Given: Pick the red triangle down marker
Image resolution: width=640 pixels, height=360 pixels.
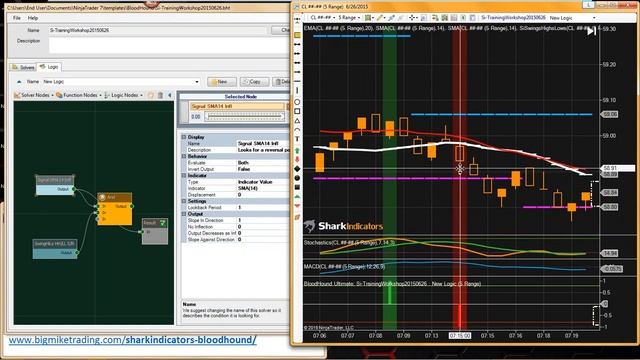Looking at the screenshot, I should [x=297, y=206].
